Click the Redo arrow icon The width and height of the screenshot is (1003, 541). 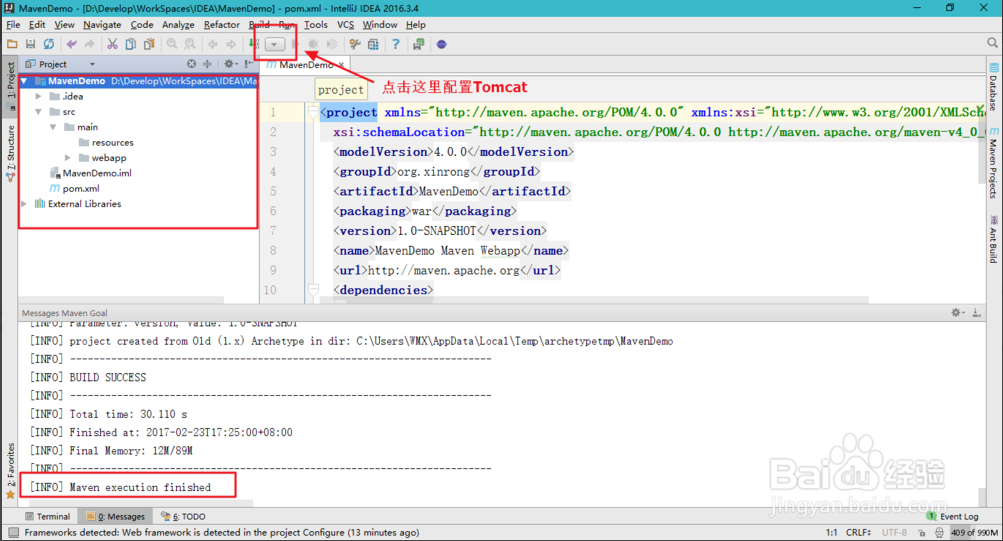tap(90, 44)
